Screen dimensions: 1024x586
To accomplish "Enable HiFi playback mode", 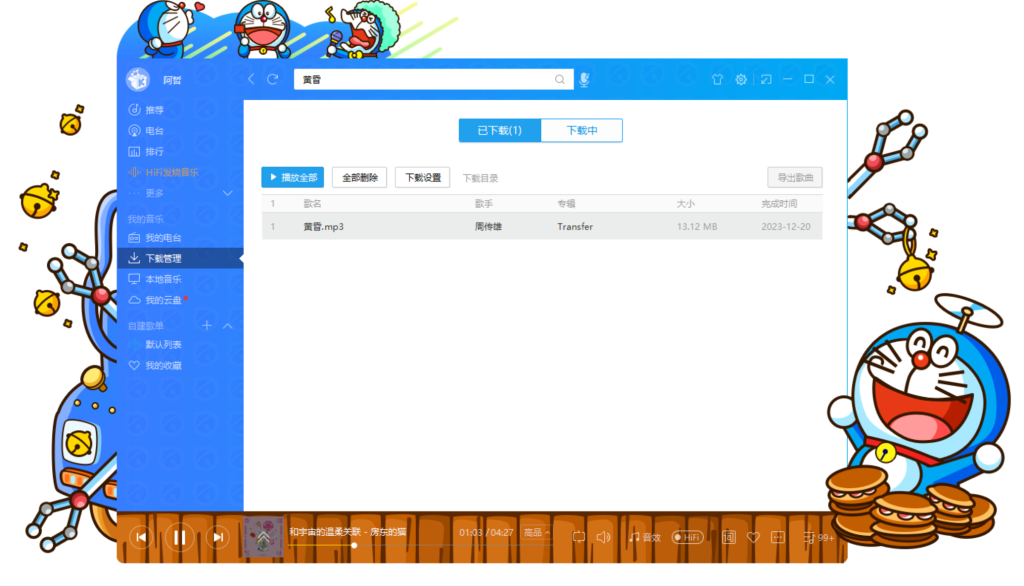I will click(686, 537).
